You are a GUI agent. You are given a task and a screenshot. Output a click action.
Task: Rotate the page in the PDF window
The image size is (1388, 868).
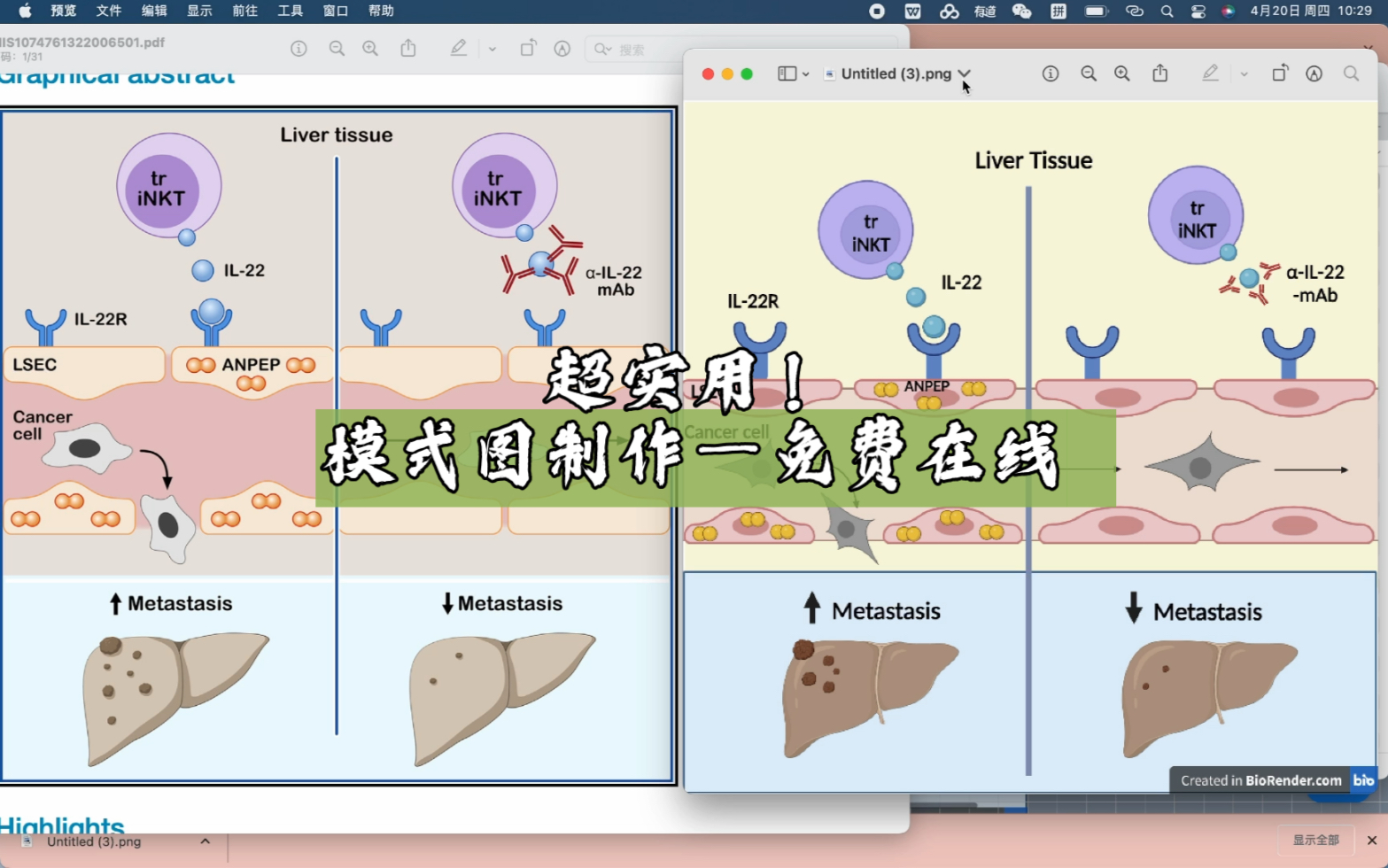(x=528, y=48)
